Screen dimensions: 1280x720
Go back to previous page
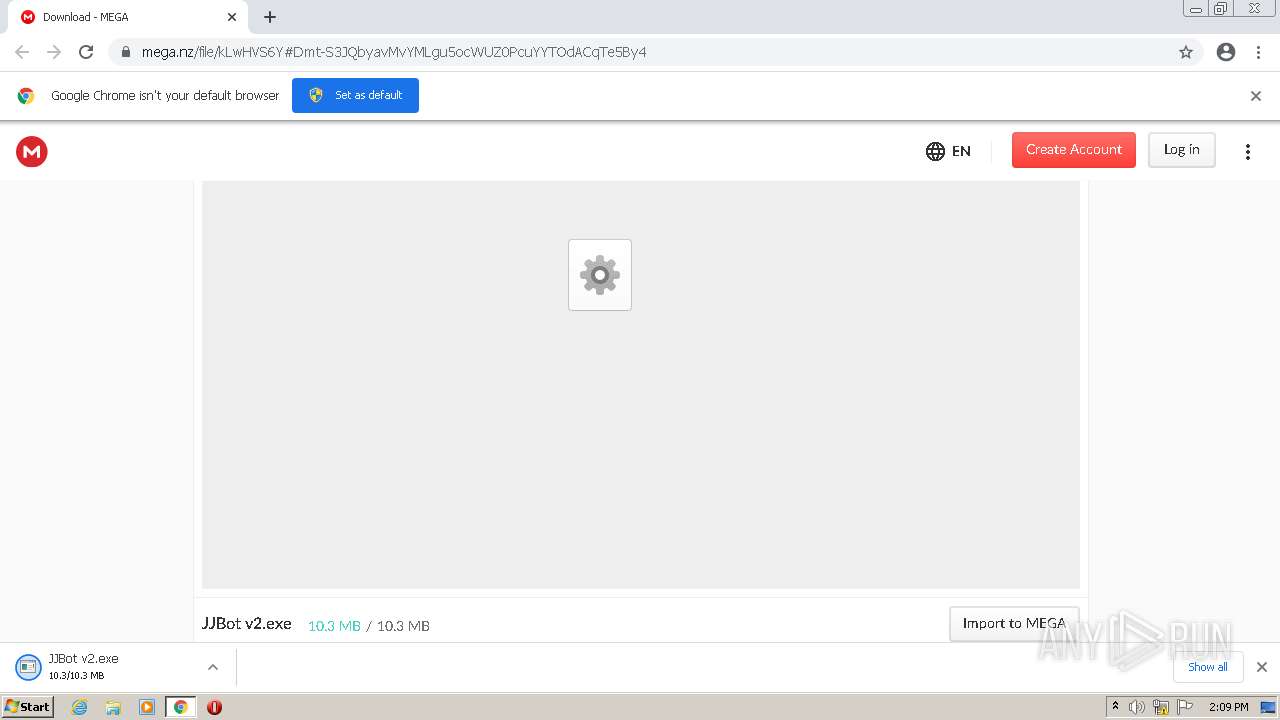(22, 52)
